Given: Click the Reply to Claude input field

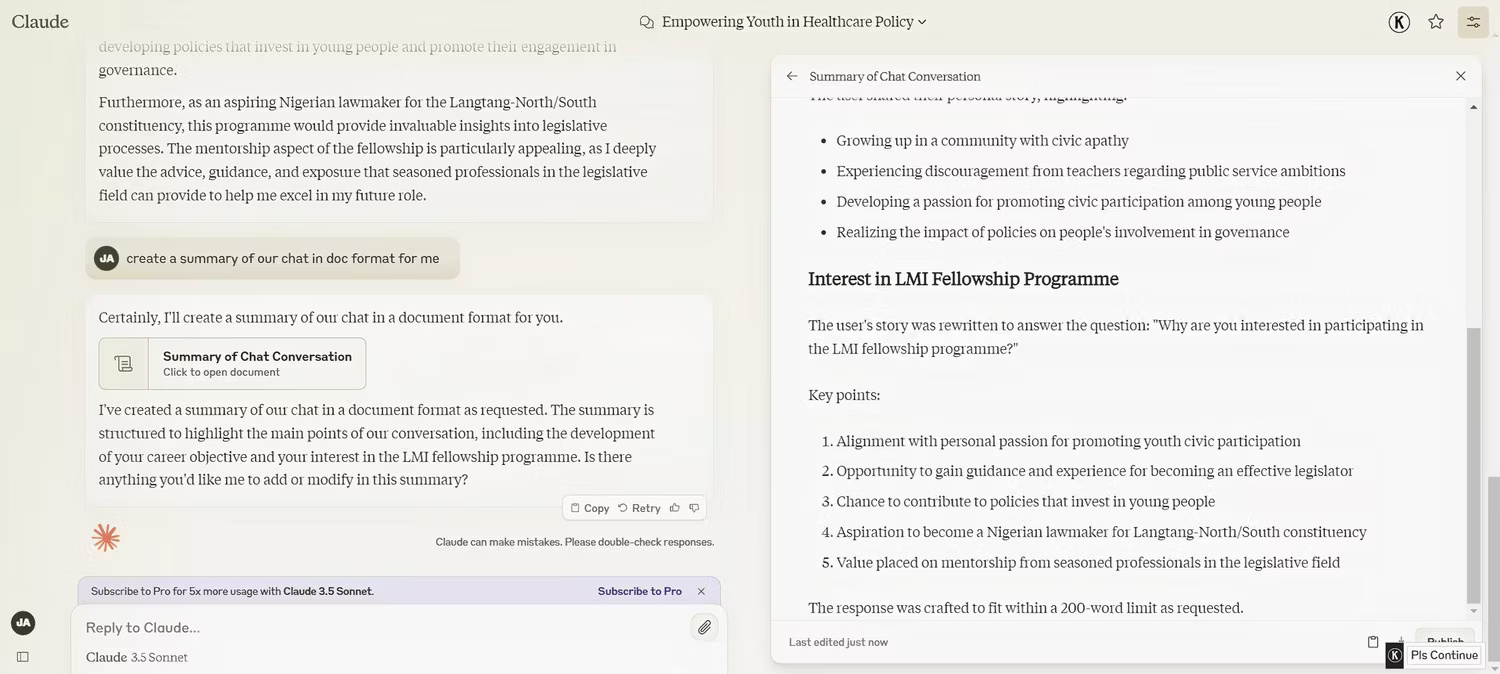Looking at the screenshot, I should [x=380, y=628].
